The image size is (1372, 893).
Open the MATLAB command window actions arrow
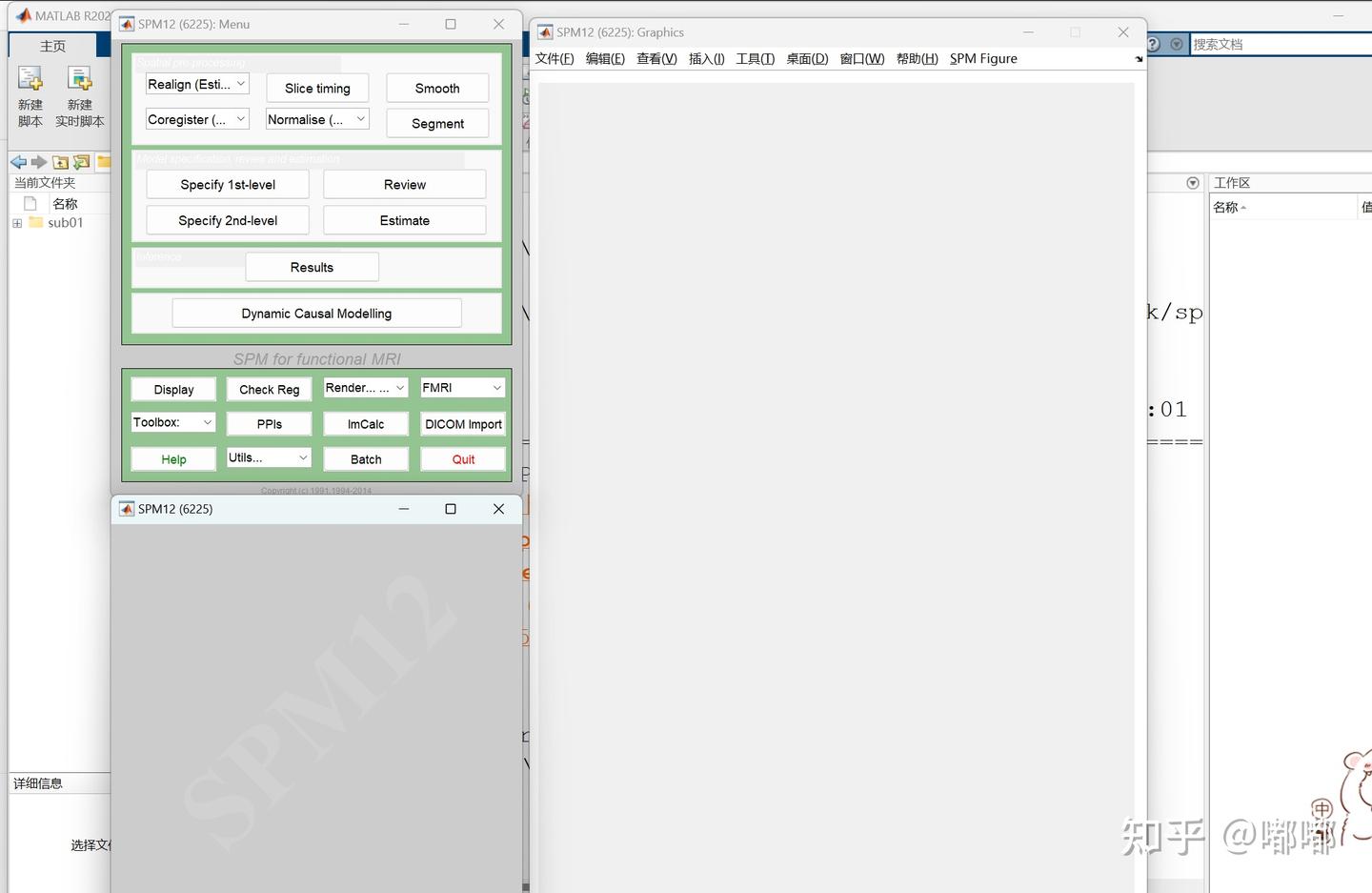click(x=1193, y=183)
